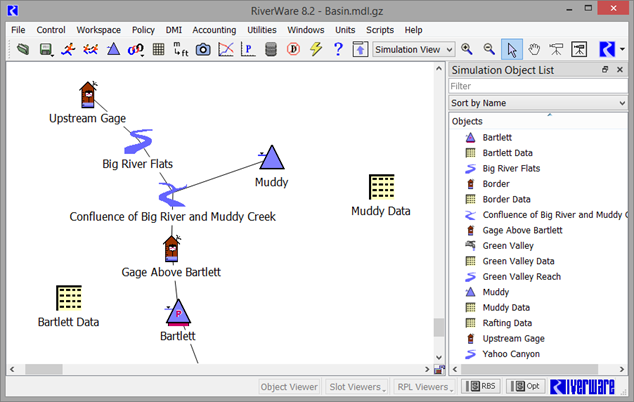Click the object list horizontal scrollbar
Screen dimensions: 634x402
pos(529,369)
